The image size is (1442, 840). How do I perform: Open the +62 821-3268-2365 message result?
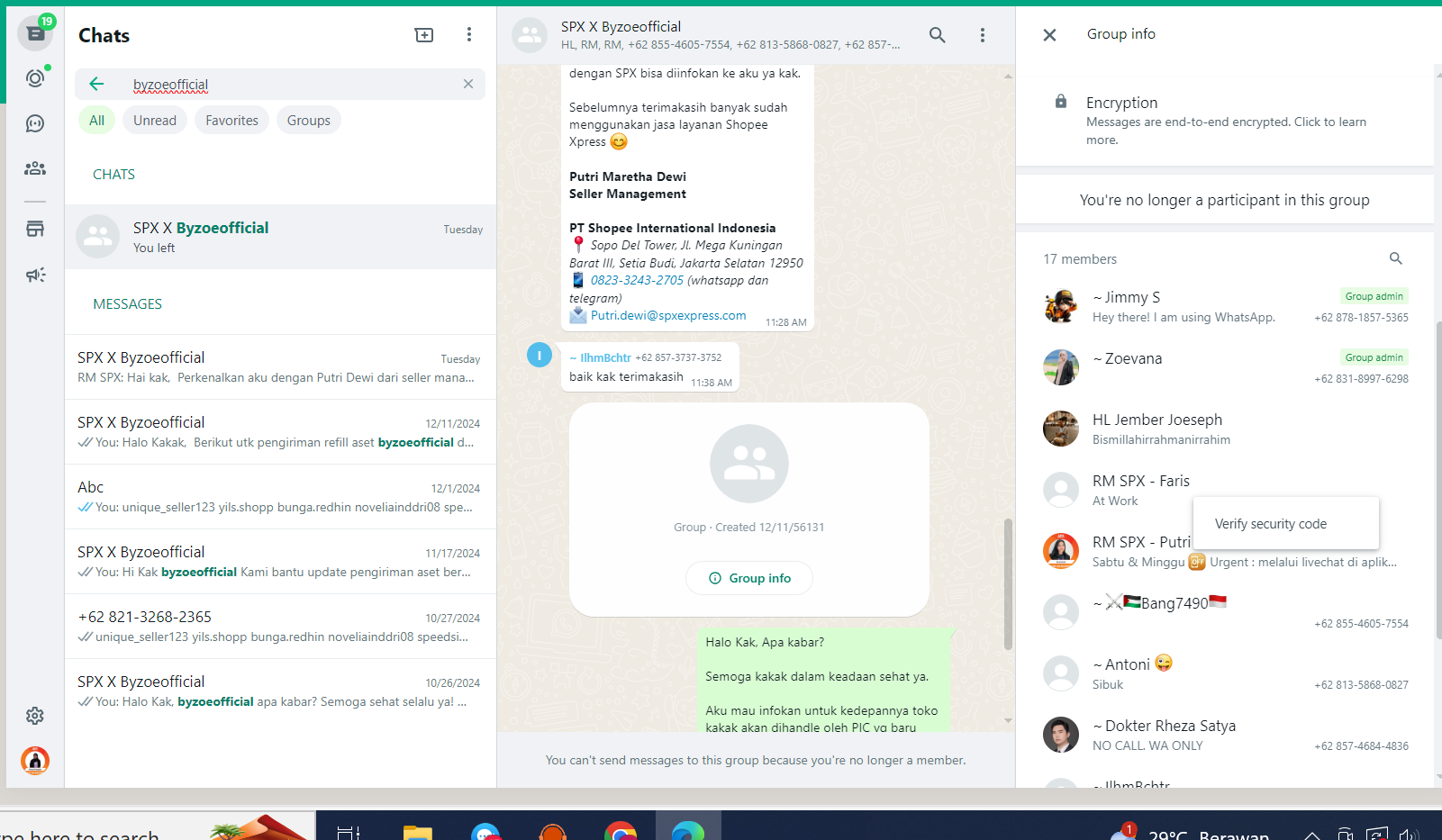point(280,626)
